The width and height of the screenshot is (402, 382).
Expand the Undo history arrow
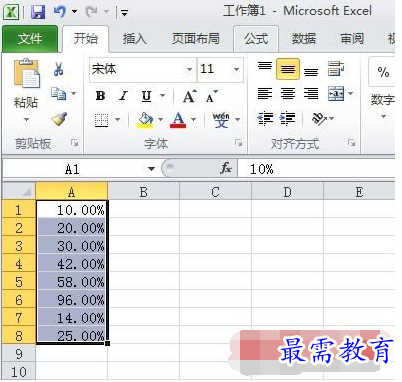pyautogui.click(x=75, y=12)
